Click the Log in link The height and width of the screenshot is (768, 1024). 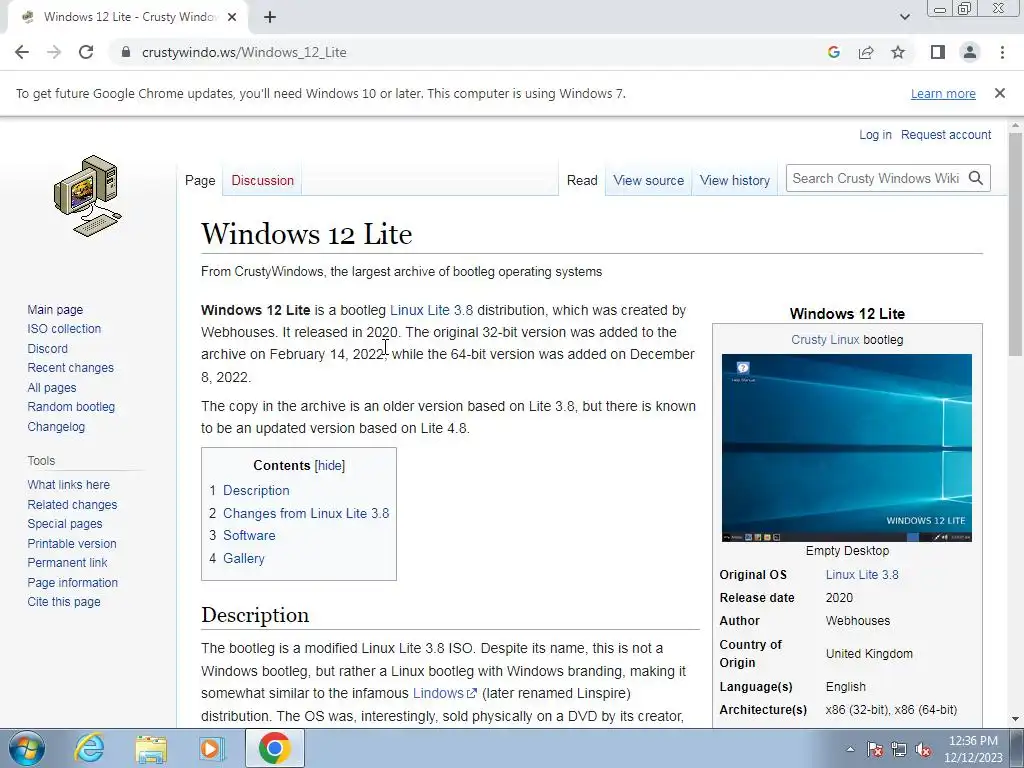pos(875,135)
